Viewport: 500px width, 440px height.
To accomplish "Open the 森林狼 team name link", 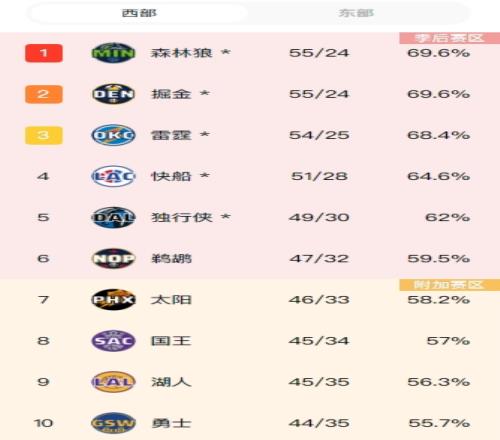I will pyautogui.click(x=182, y=53).
